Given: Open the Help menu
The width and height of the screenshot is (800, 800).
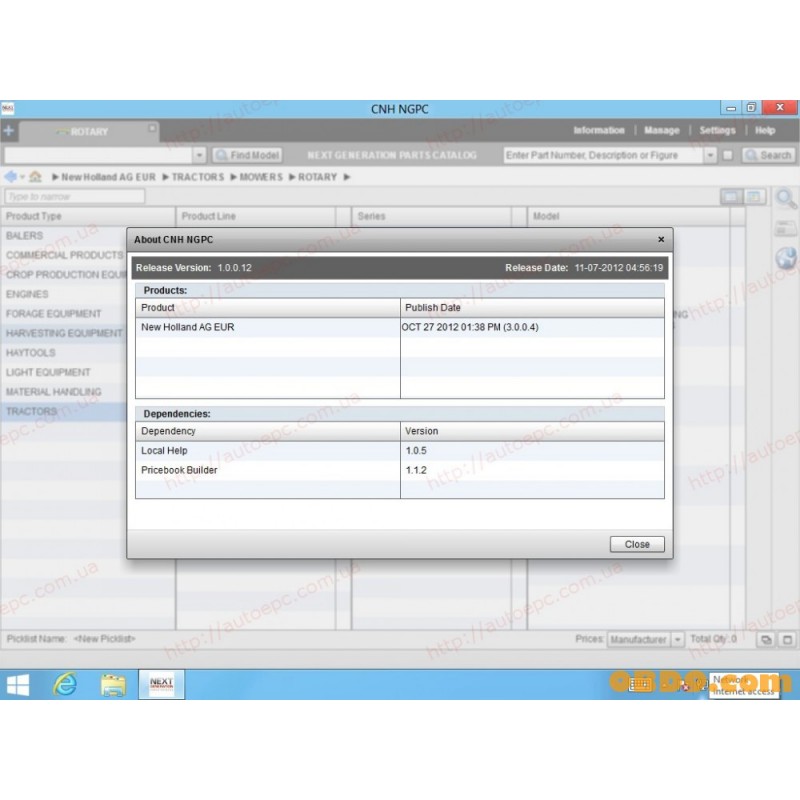Looking at the screenshot, I should [x=765, y=131].
